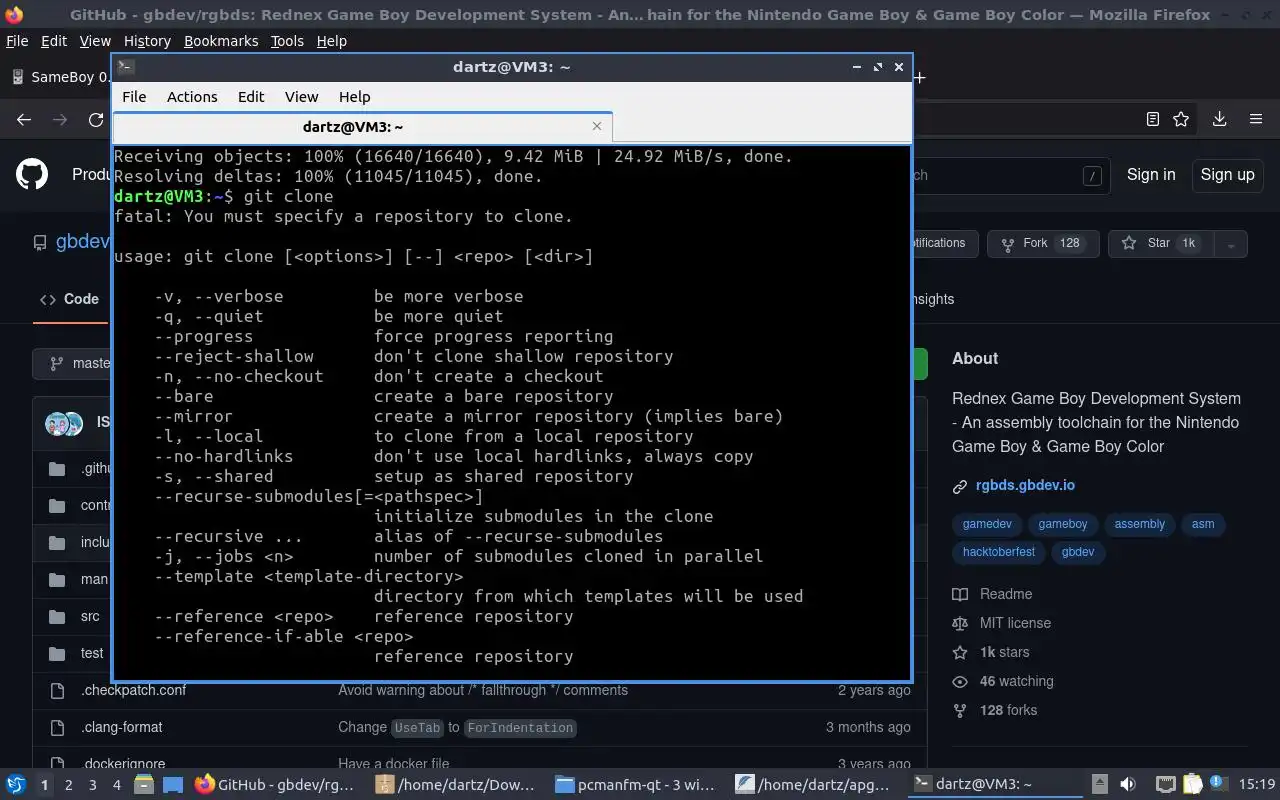Switch to workspace 2 in pager
Image resolution: width=1280 pixels, height=800 pixels.
tap(68, 785)
